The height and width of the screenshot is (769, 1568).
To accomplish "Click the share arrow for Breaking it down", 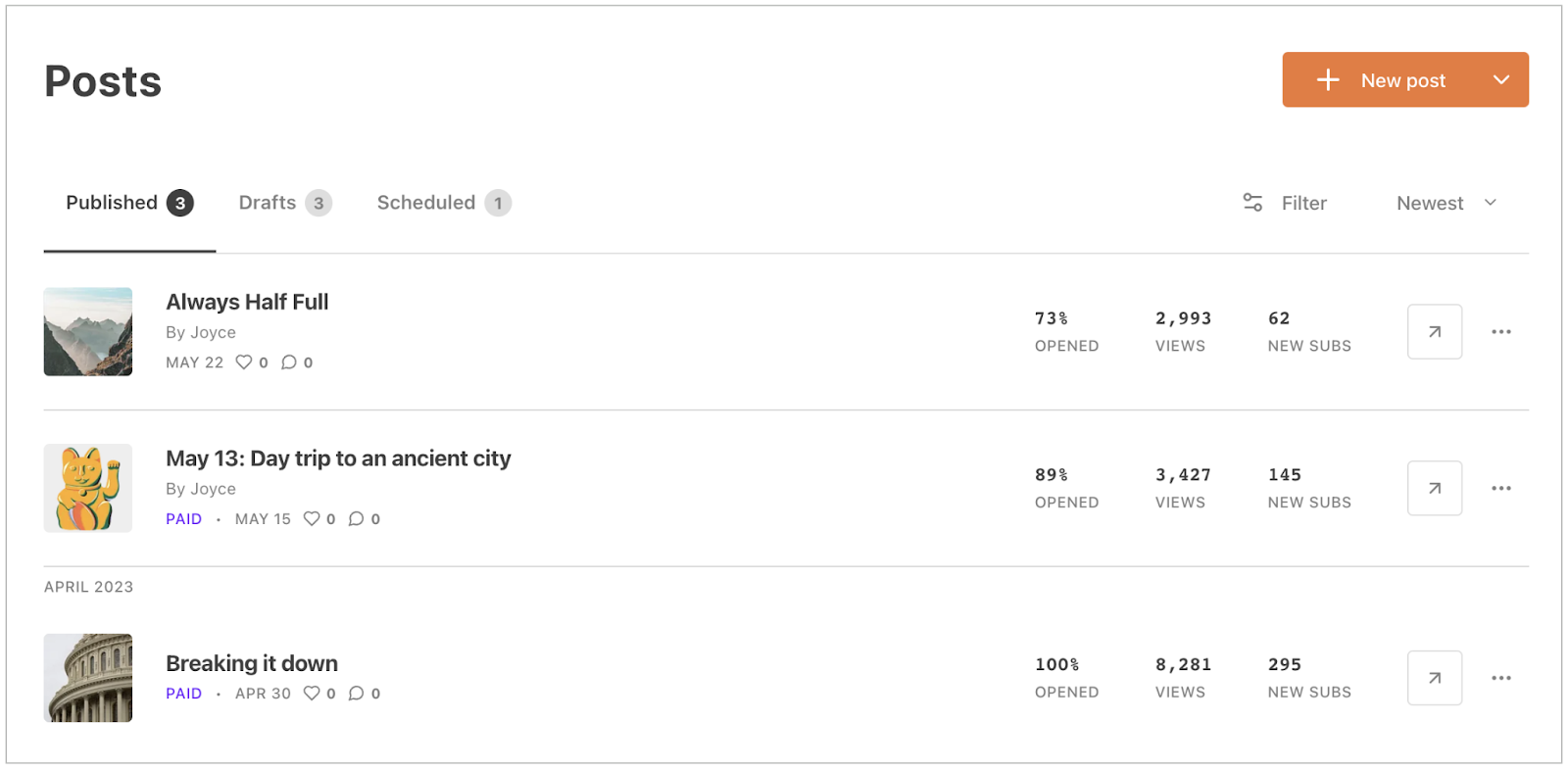I will click(1434, 677).
